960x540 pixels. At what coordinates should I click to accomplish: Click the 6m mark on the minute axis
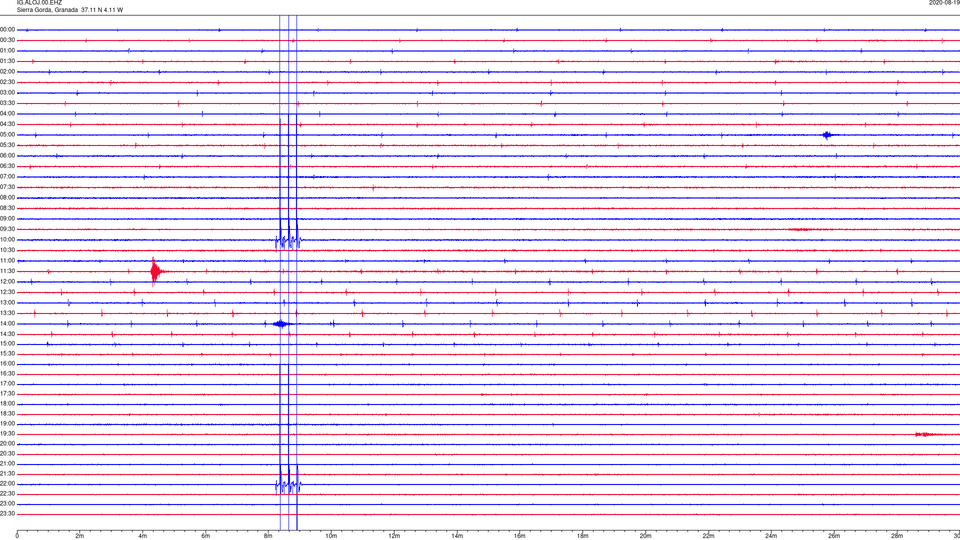(x=206, y=536)
